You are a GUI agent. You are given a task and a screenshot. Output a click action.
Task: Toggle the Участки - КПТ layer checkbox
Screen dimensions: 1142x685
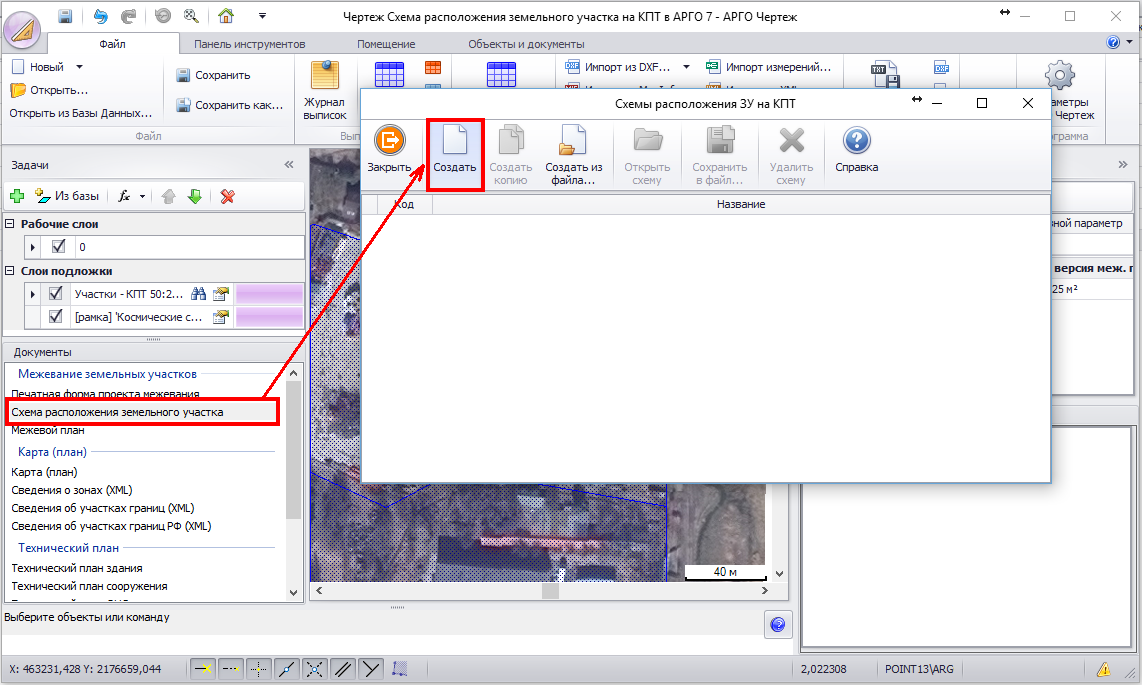pos(57,294)
